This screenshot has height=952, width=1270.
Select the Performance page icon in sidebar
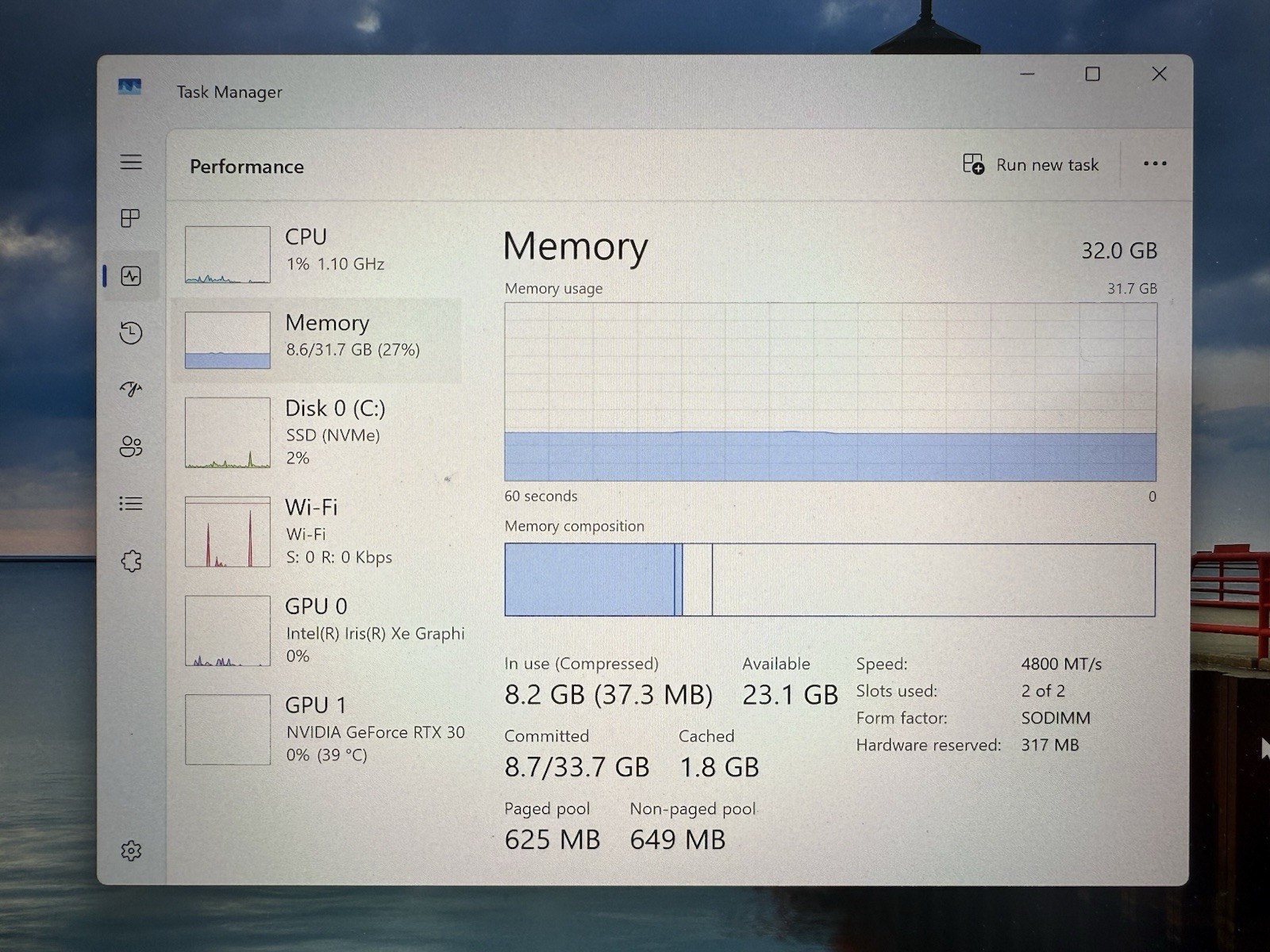click(131, 276)
